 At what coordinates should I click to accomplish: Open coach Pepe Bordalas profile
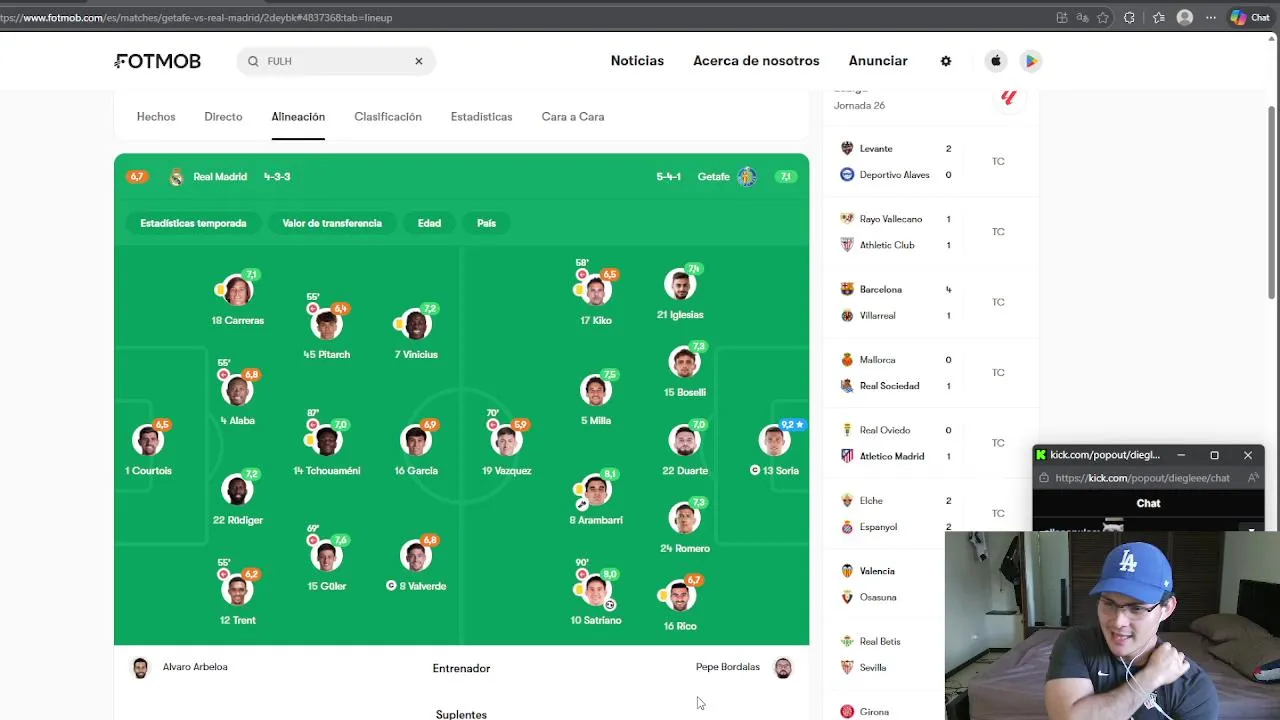[744, 667]
